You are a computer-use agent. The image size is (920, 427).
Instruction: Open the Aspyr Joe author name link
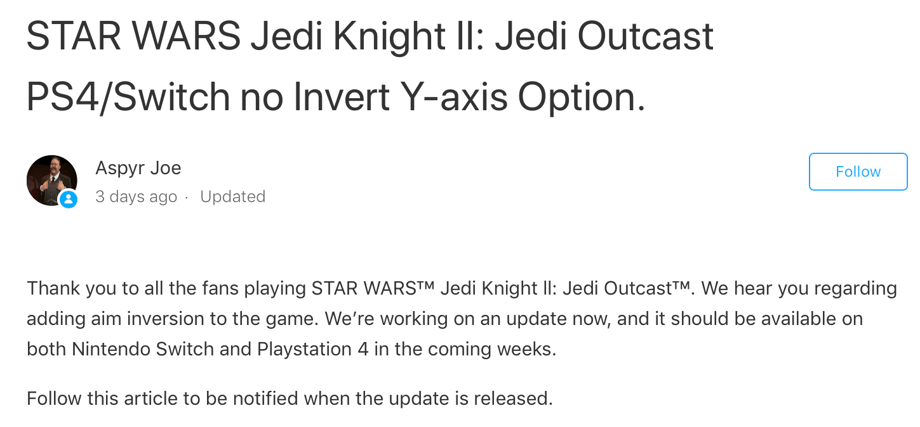click(x=138, y=168)
